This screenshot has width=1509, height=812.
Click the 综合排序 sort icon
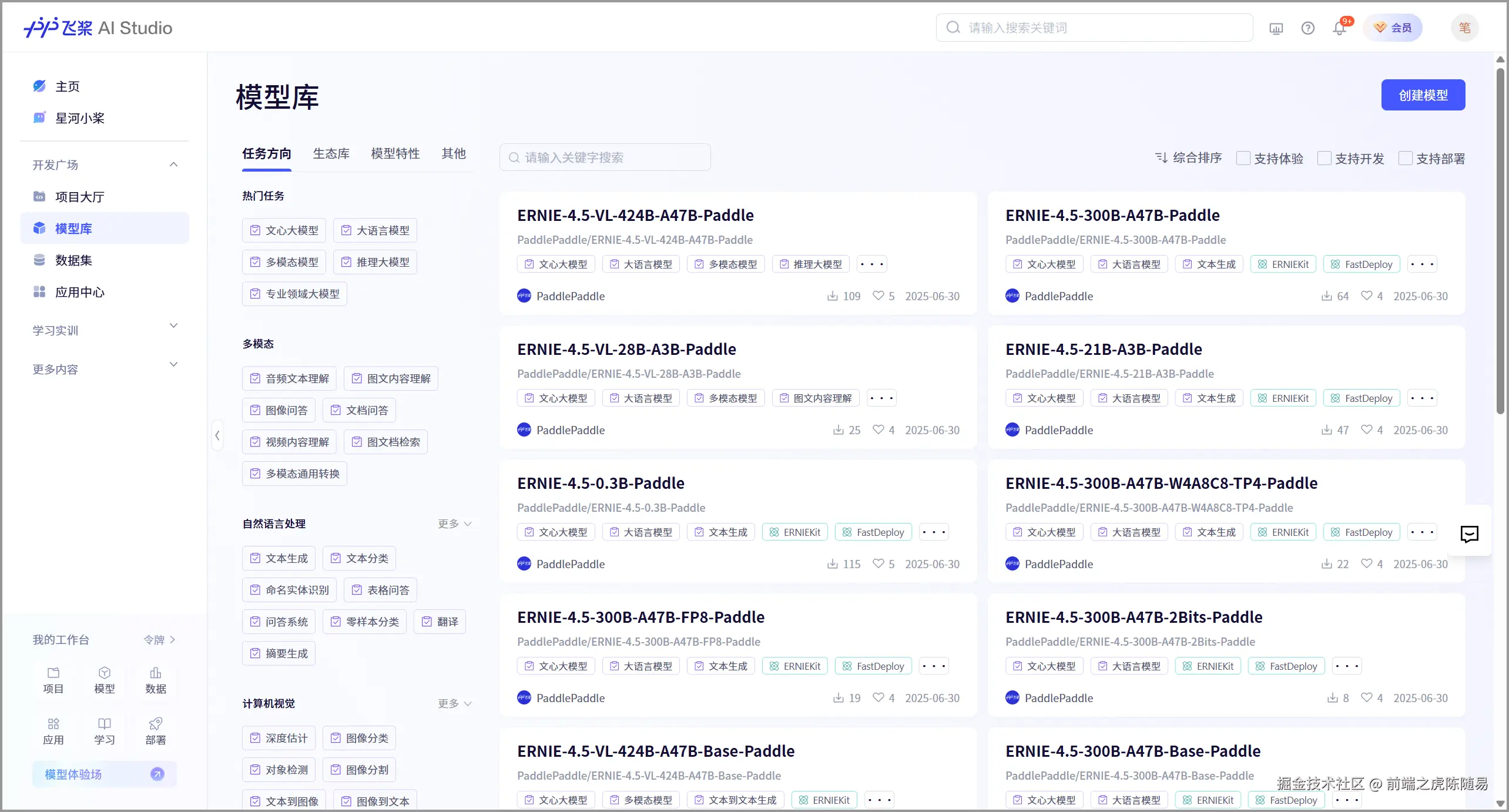pyautogui.click(x=1161, y=158)
